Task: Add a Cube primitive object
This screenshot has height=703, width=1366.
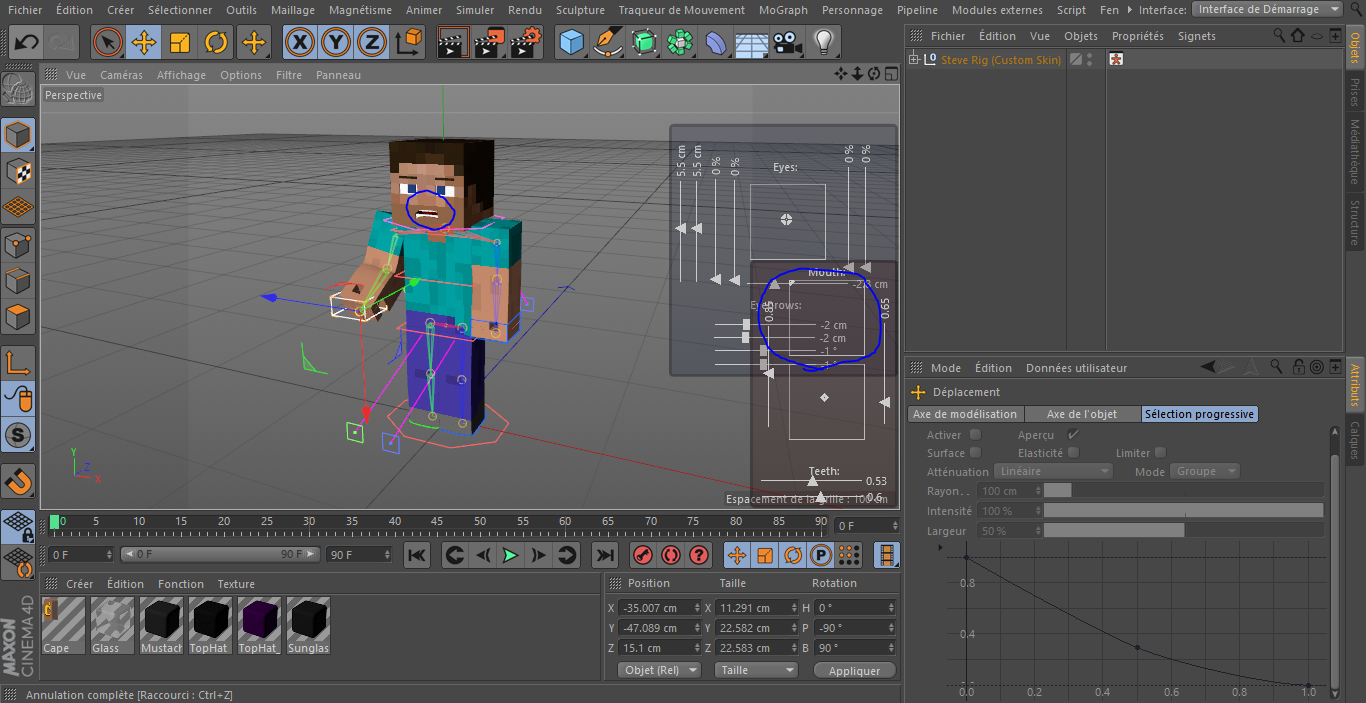Action: coord(572,43)
